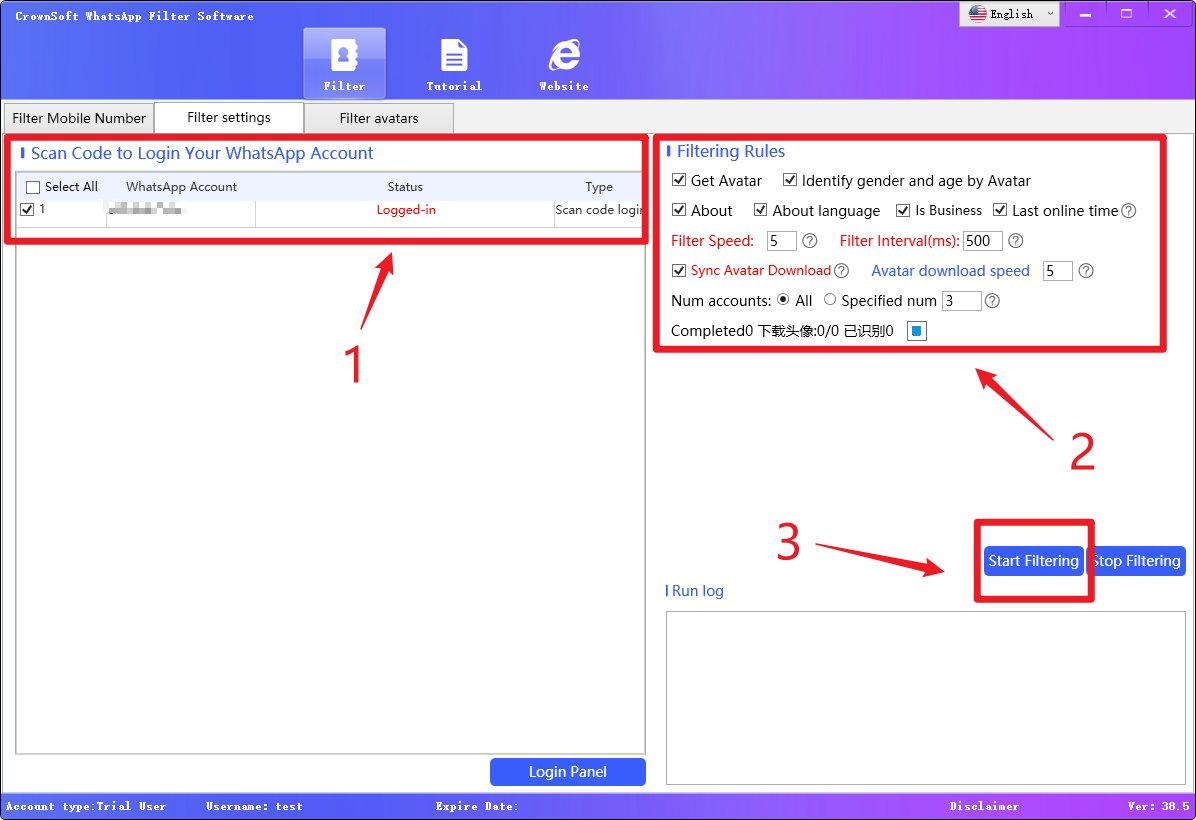This screenshot has height=820, width=1196.
Task: Click the Ver: 38.5 version text
Action: coord(1158,806)
